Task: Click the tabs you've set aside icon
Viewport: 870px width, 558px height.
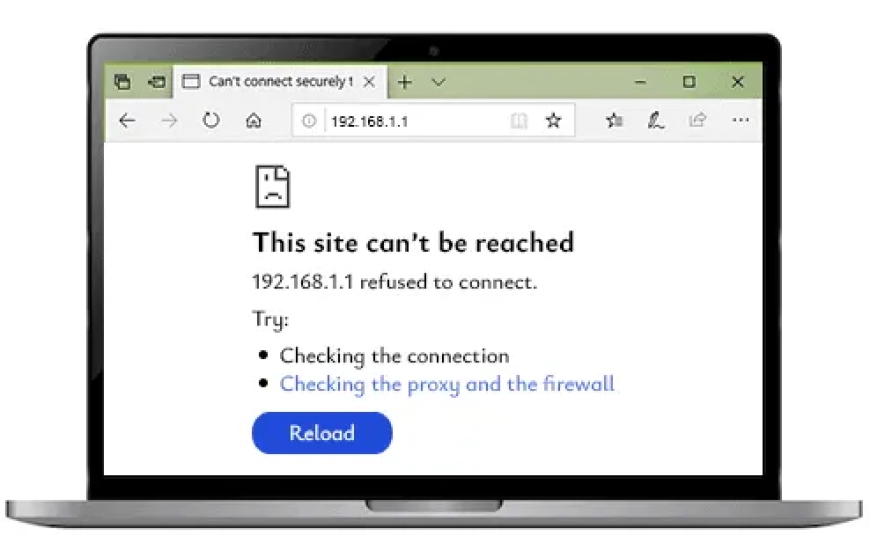Action: [x=122, y=82]
